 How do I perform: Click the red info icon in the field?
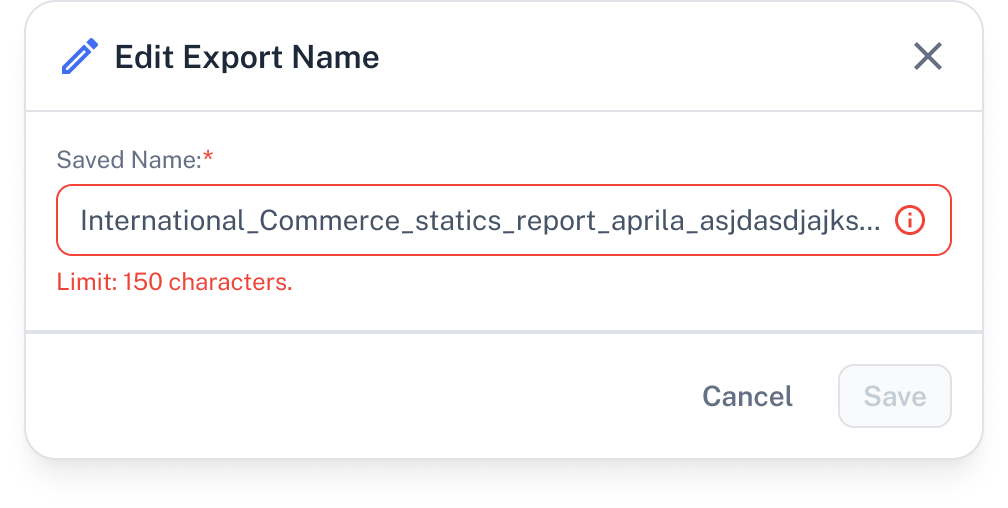coord(910,221)
